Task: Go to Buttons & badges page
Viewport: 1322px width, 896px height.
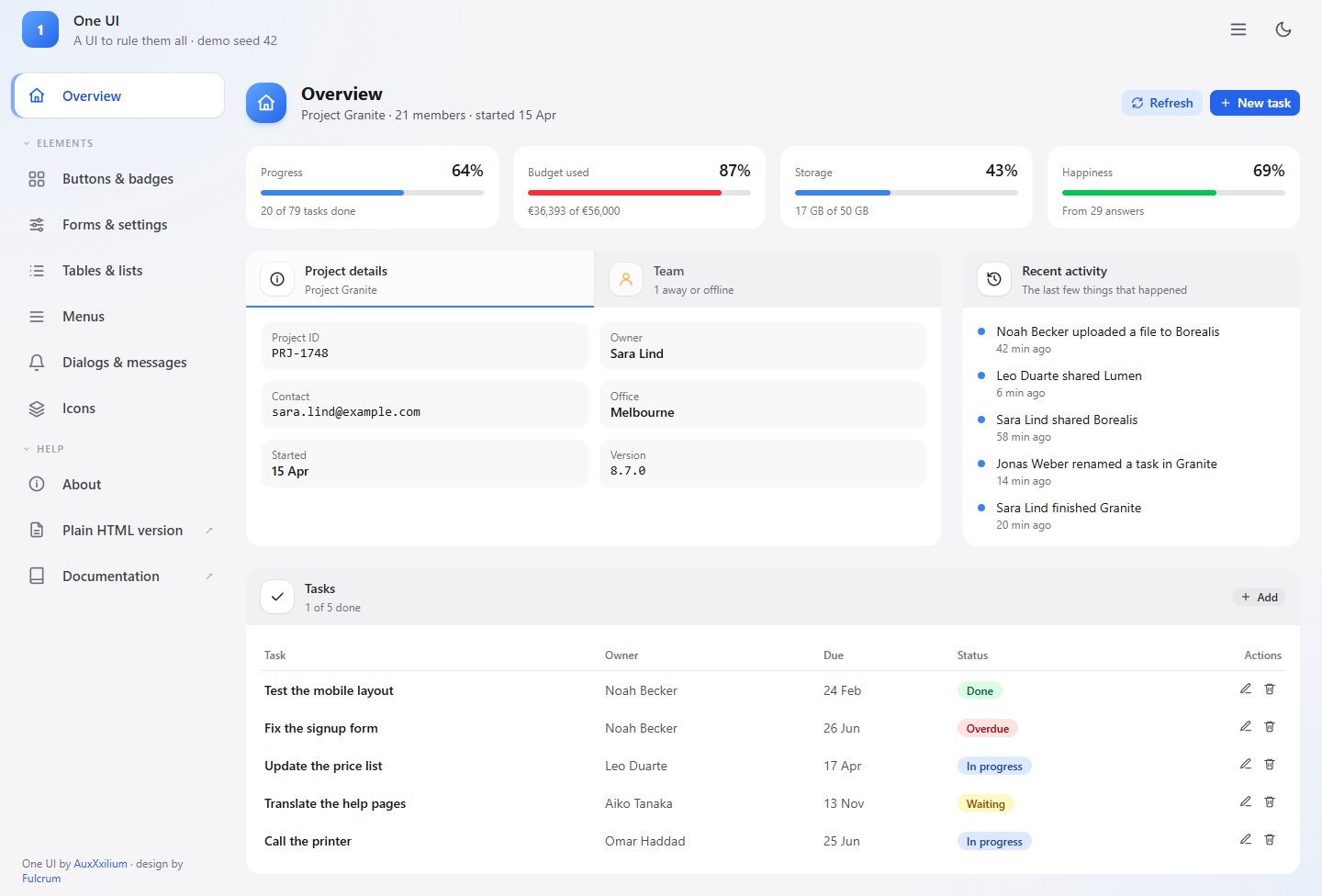Action: (x=118, y=179)
